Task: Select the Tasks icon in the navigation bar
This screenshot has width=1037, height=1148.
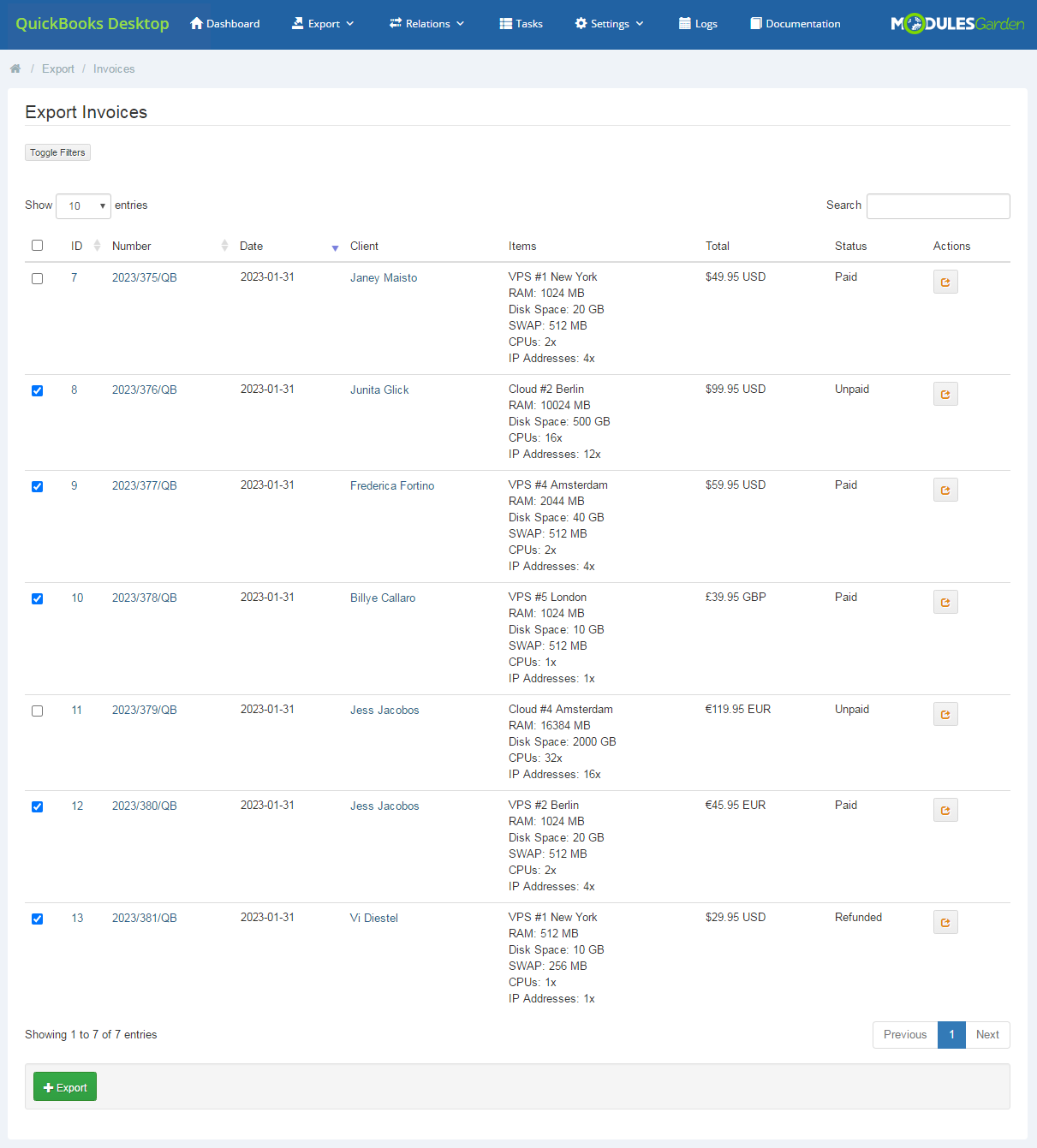Action: point(505,22)
